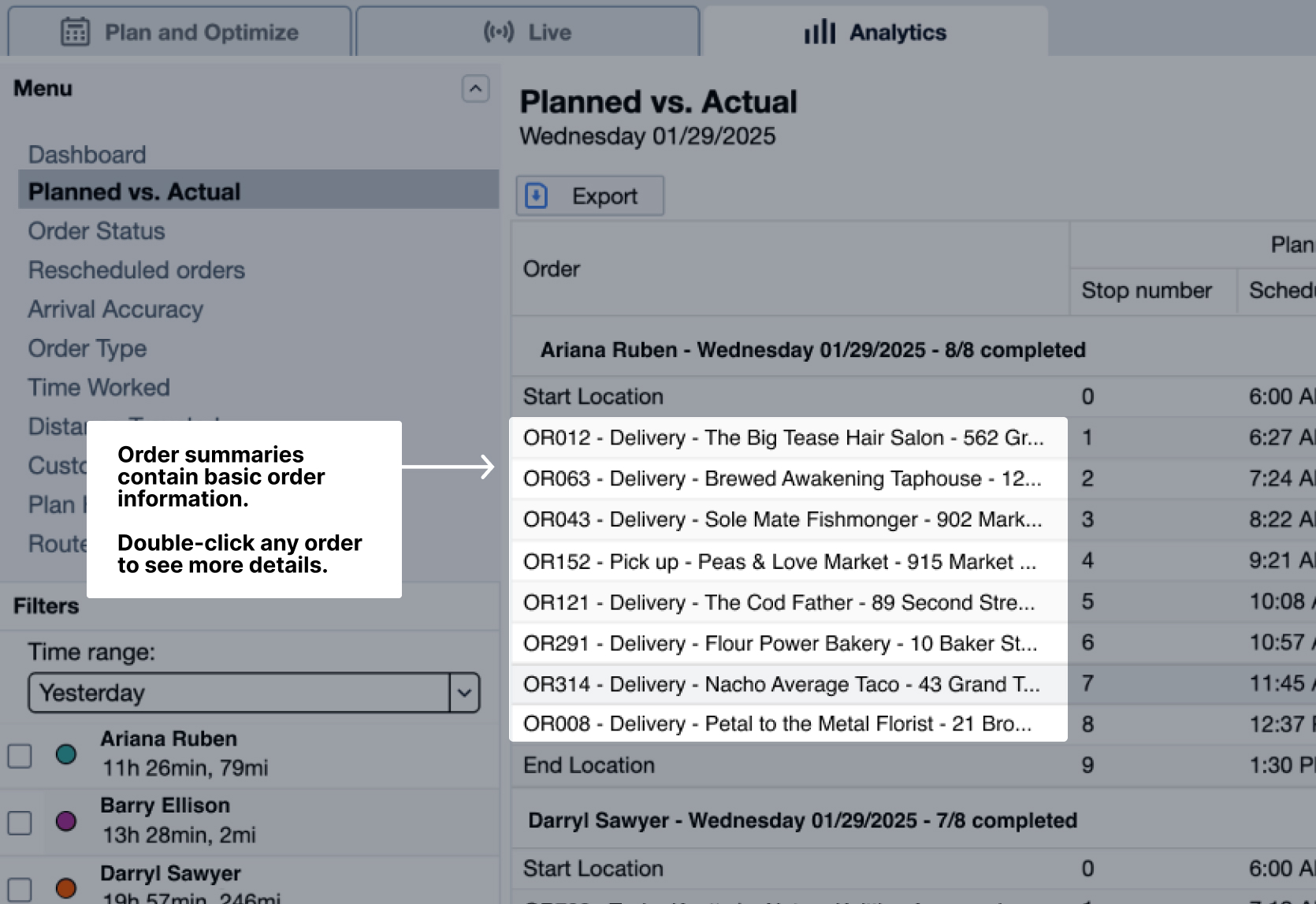Click Barry Ellison's purple color dot
Image resolution: width=1316 pixels, height=904 pixels.
pos(66,821)
